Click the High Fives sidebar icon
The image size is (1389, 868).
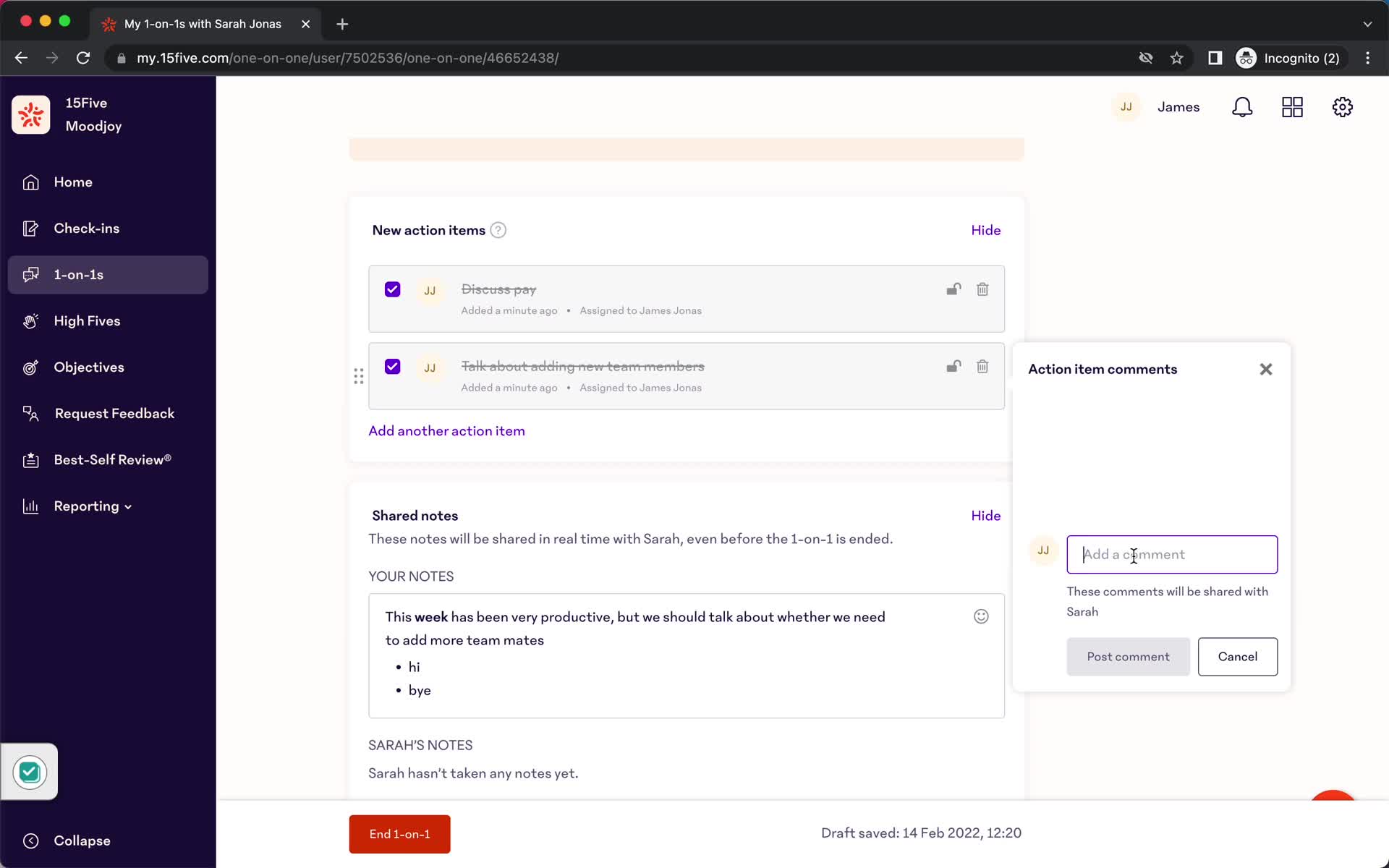click(x=31, y=320)
